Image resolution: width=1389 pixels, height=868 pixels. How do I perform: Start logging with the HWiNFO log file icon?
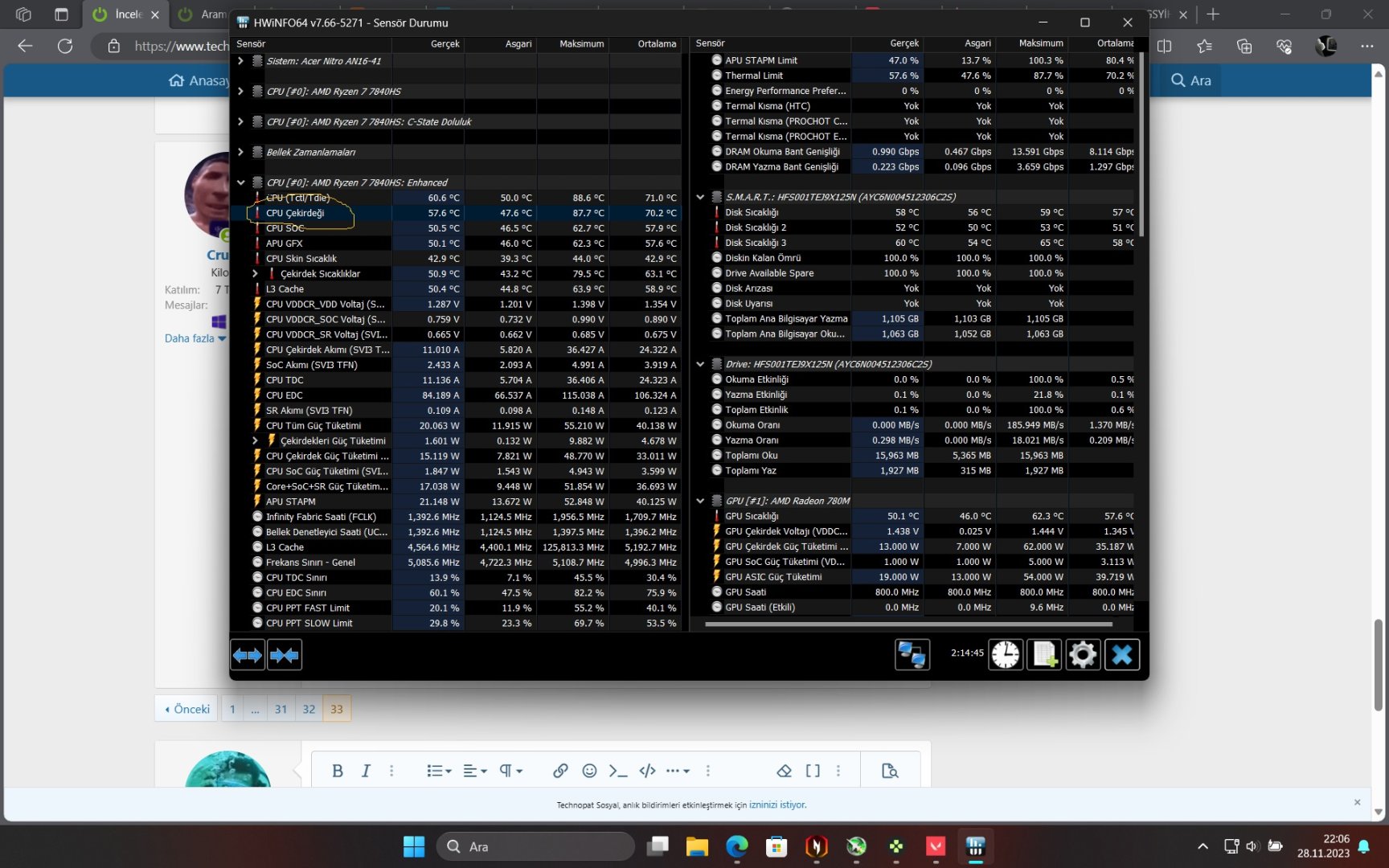click(x=1044, y=655)
